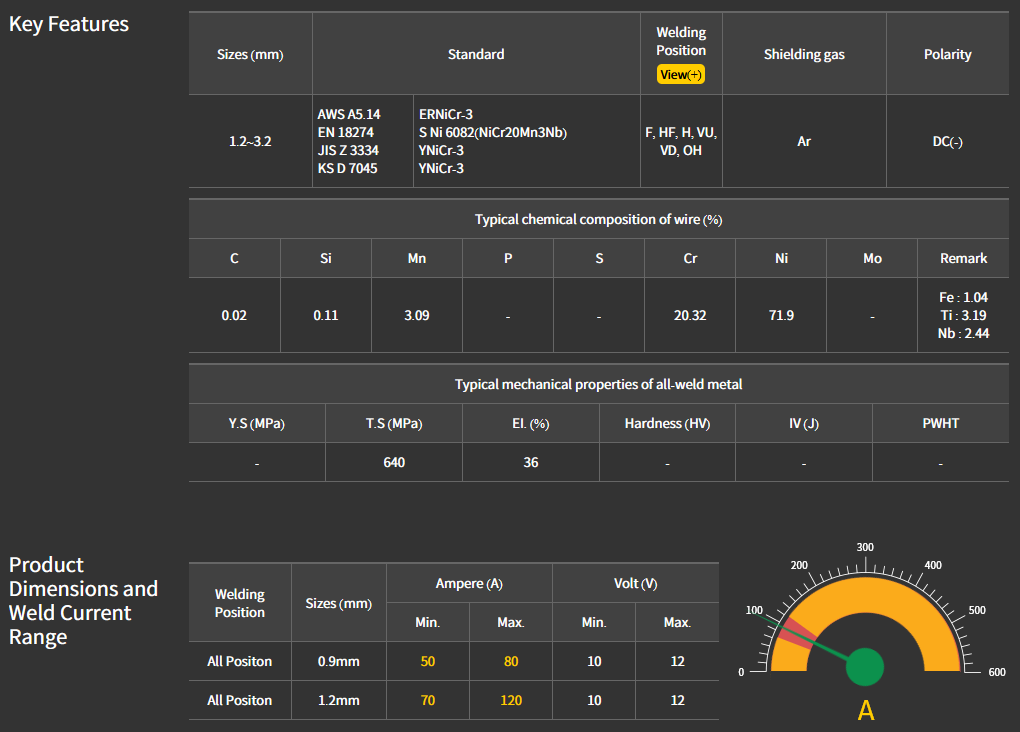
Task: Select the Key Features section heading
Action: [69, 24]
